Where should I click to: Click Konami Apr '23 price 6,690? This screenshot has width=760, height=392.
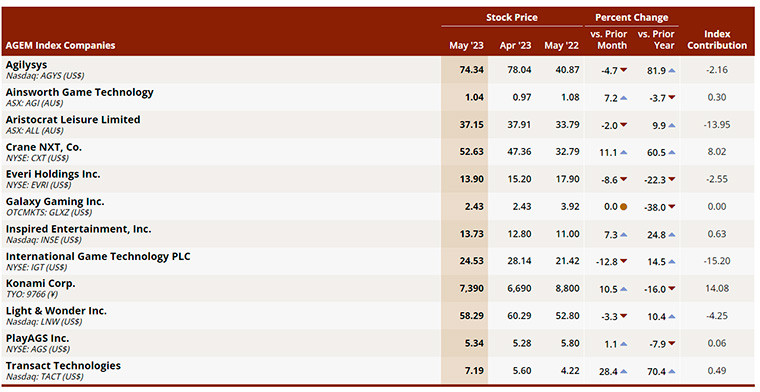coord(519,289)
